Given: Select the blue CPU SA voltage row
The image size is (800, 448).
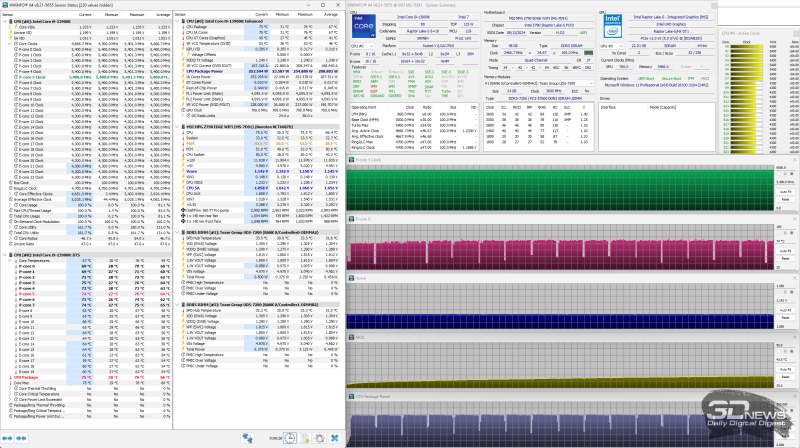Looking at the screenshot, I should click(258, 188).
